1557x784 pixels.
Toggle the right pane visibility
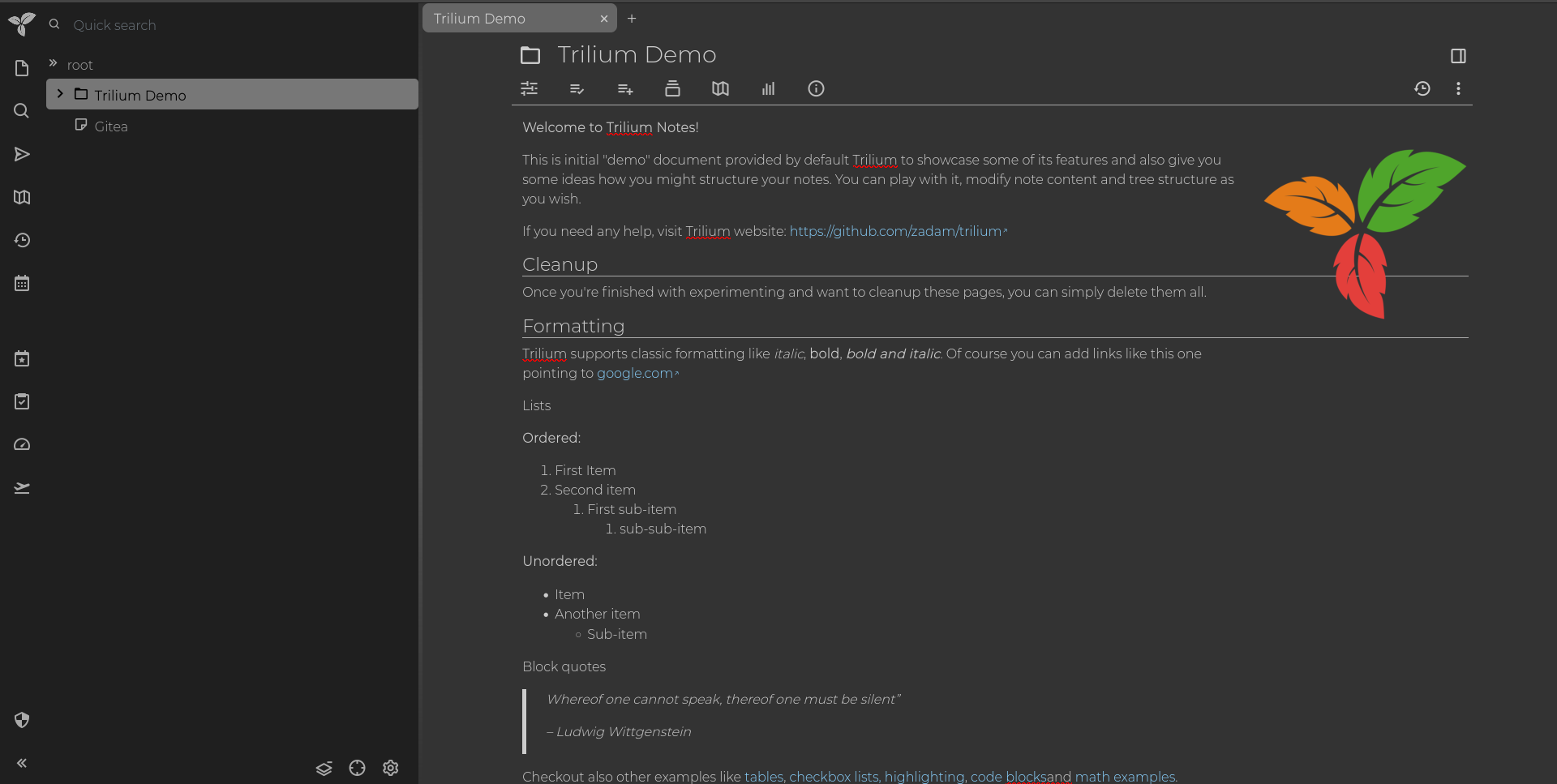1458,56
